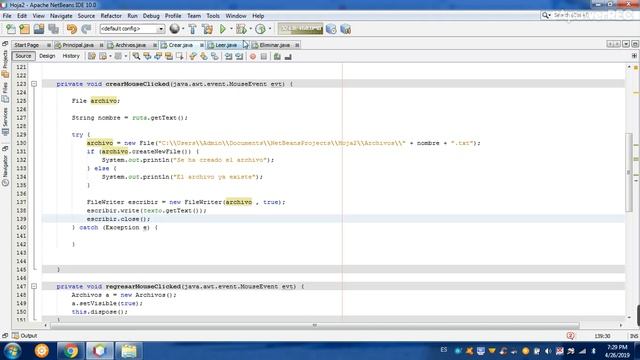
Task: Switch to Source view
Action: [x=23, y=56]
